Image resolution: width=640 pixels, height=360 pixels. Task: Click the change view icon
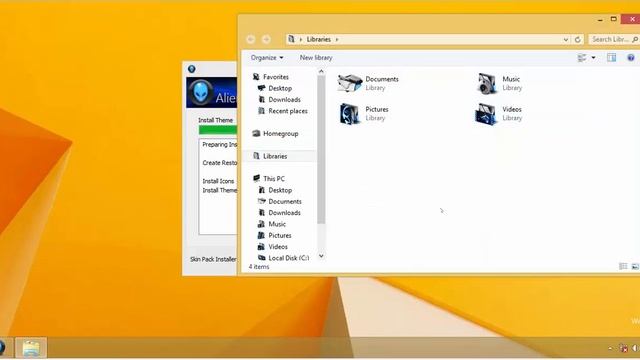tap(582, 58)
